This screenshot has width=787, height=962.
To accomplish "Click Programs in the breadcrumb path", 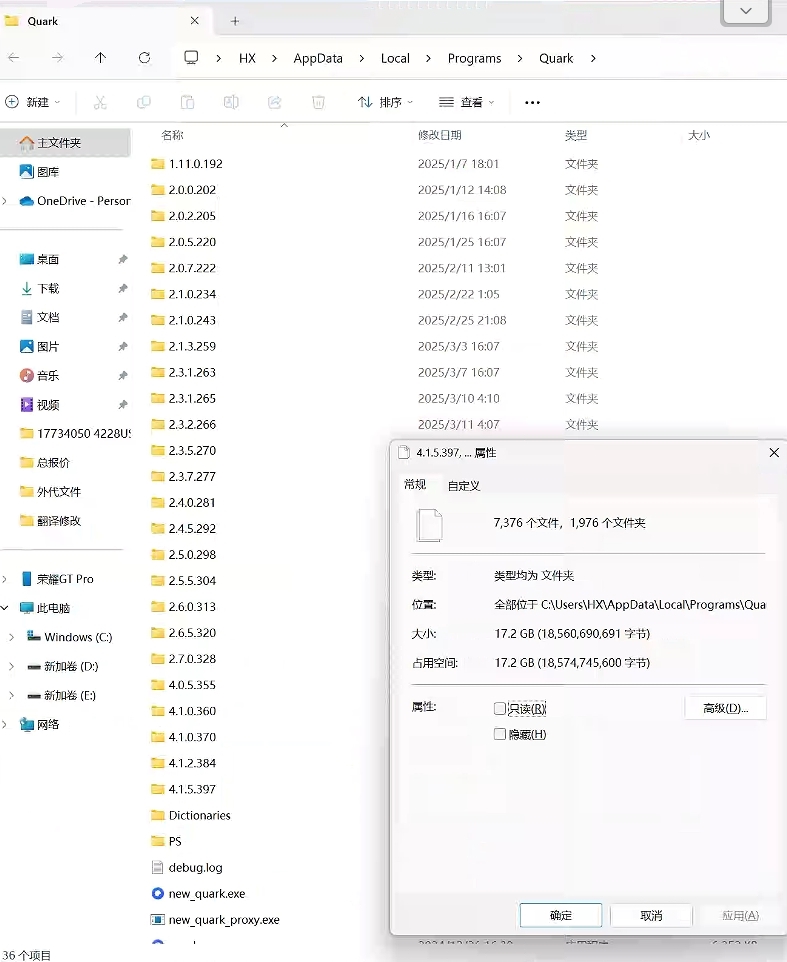I will [x=474, y=58].
